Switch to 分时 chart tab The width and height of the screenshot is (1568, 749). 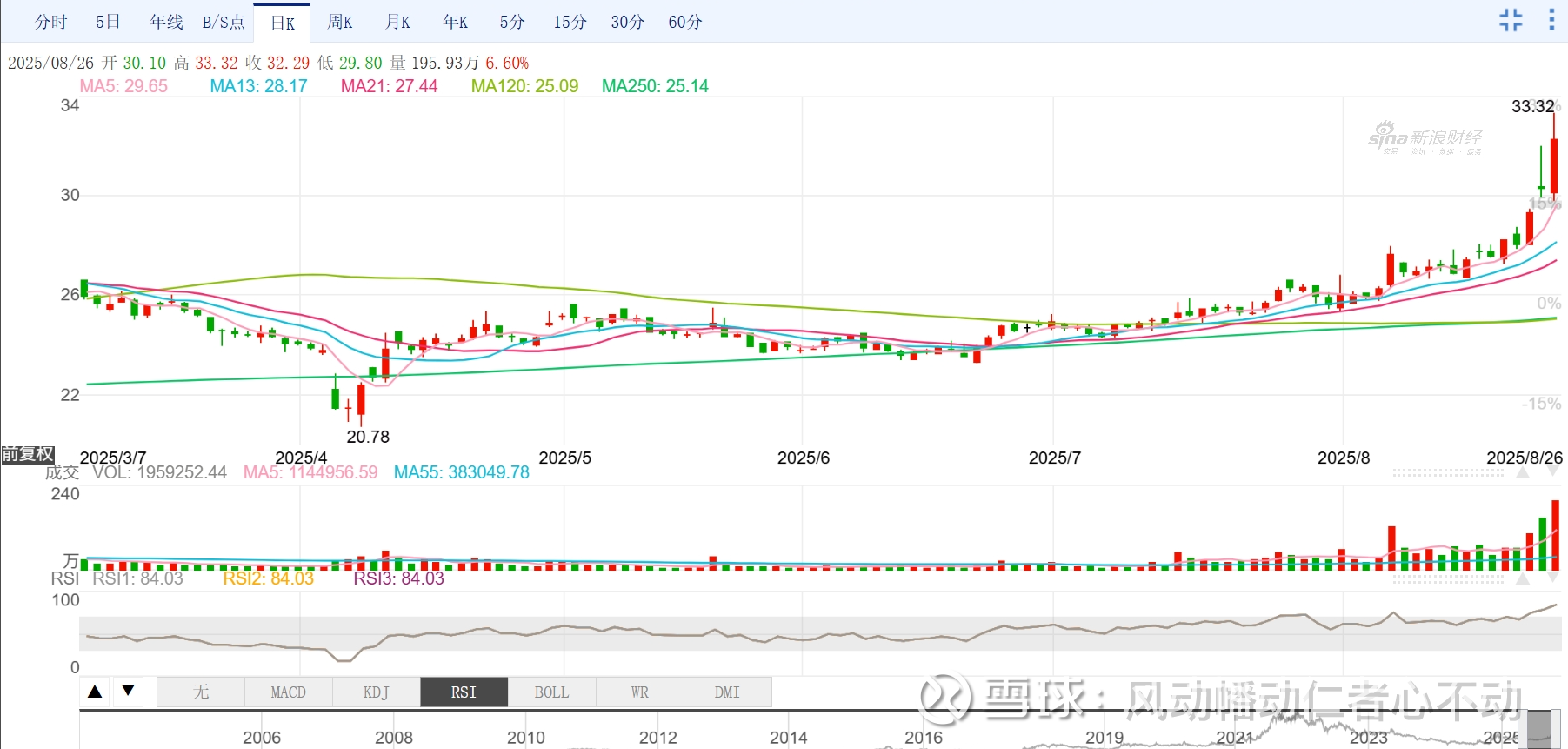(x=50, y=22)
